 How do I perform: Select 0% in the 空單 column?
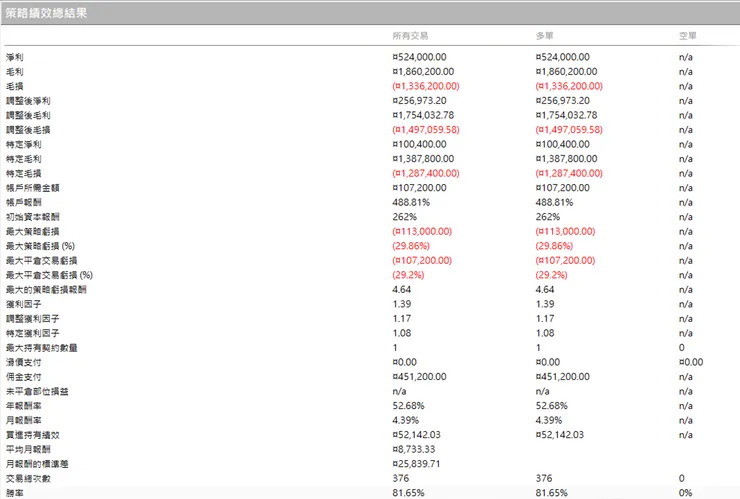[x=685, y=493]
